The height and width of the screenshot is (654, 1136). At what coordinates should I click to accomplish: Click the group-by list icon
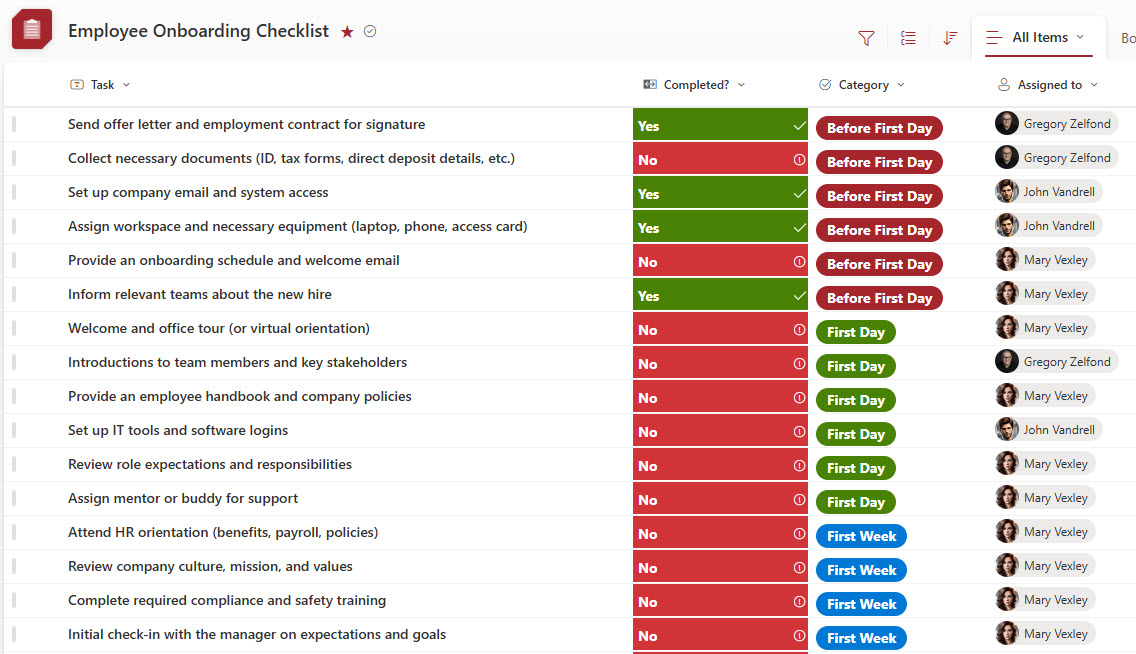point(908,38)
